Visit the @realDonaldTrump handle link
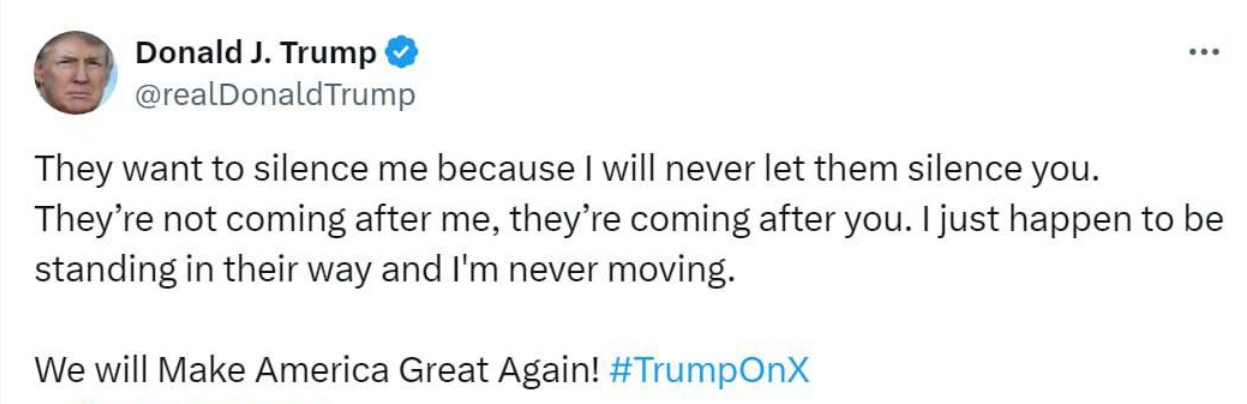Viewport: 1247px width, 404px height. coord(274,96)
